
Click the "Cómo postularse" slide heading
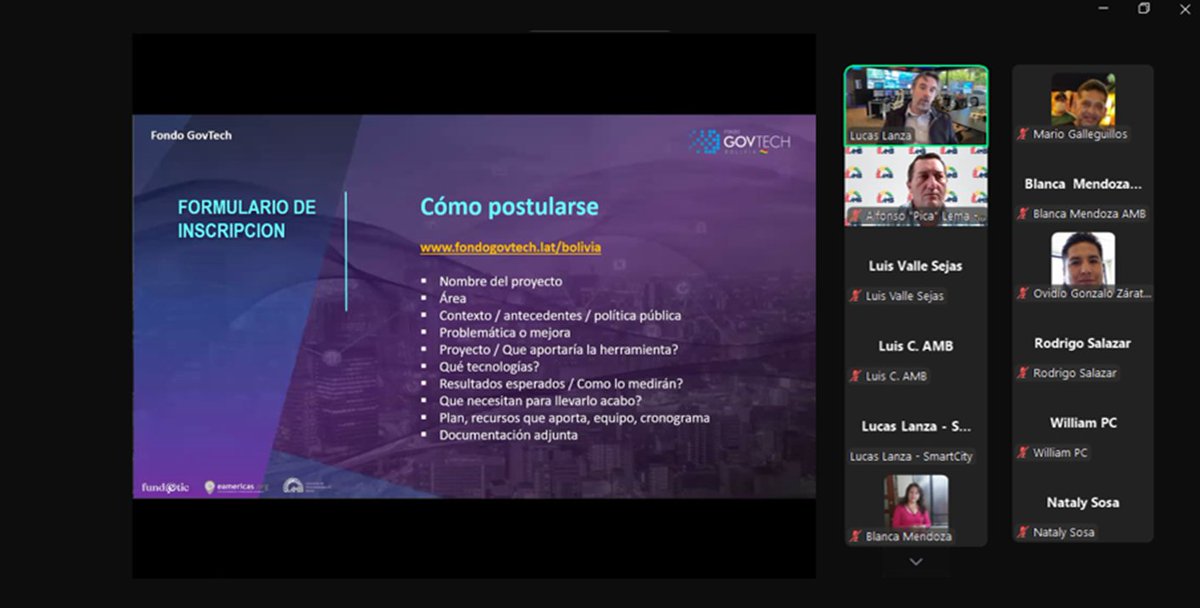click(x=509, y=207)
